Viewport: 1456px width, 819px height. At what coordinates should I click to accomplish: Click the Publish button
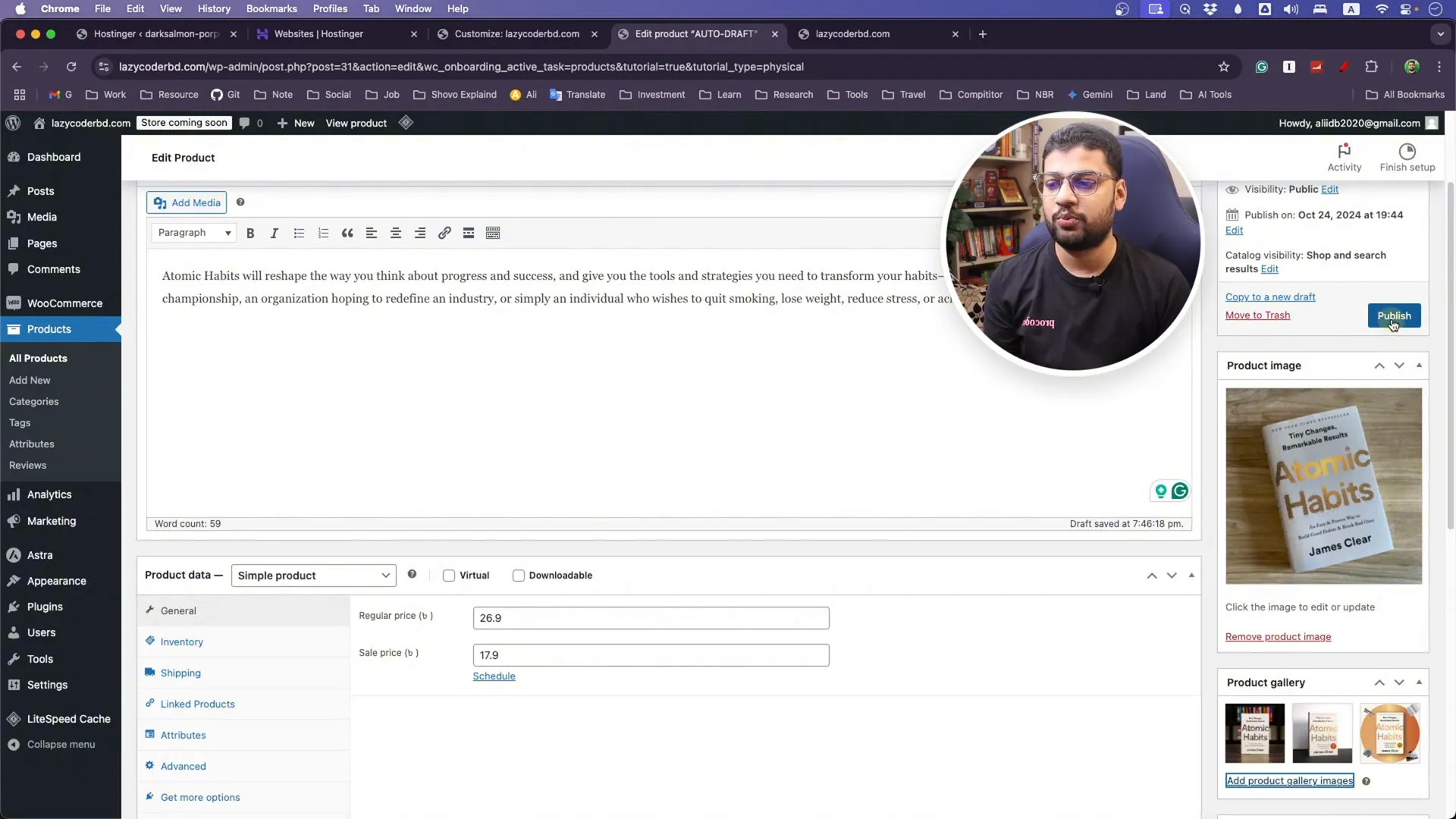(x=1394, y=315)
